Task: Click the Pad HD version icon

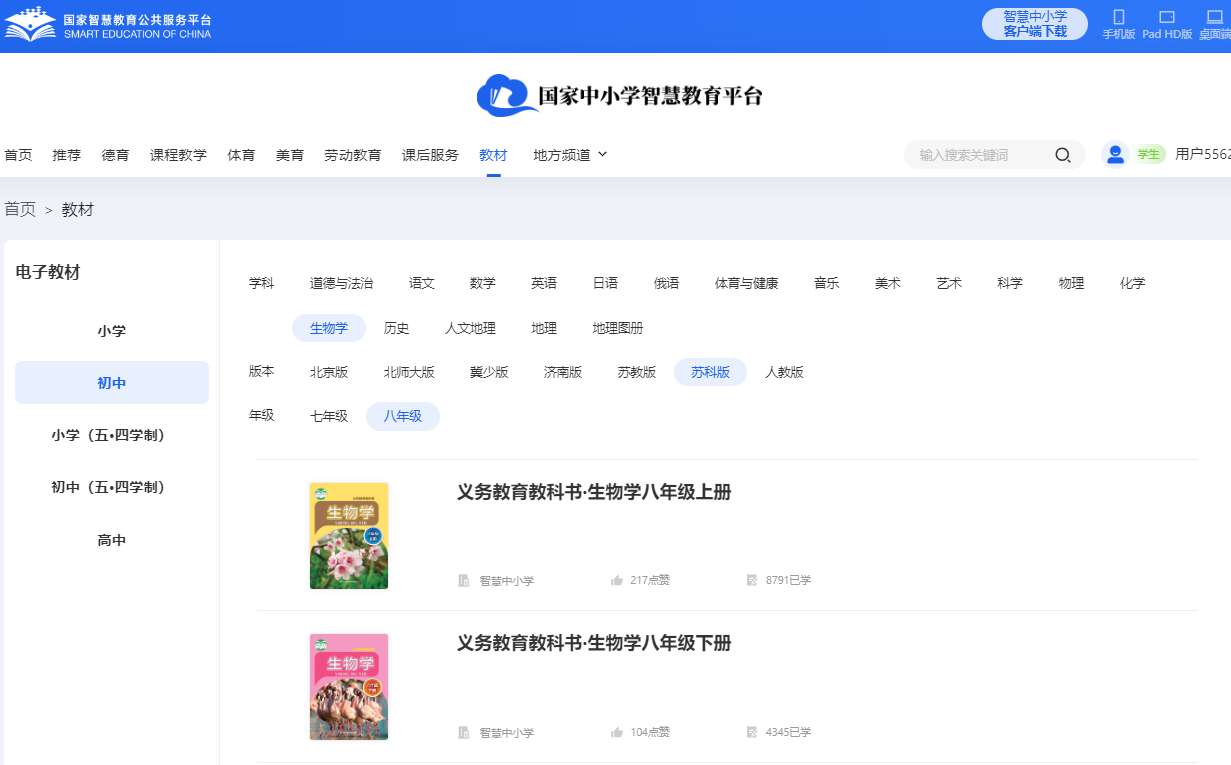Action: click(1166, 17)
